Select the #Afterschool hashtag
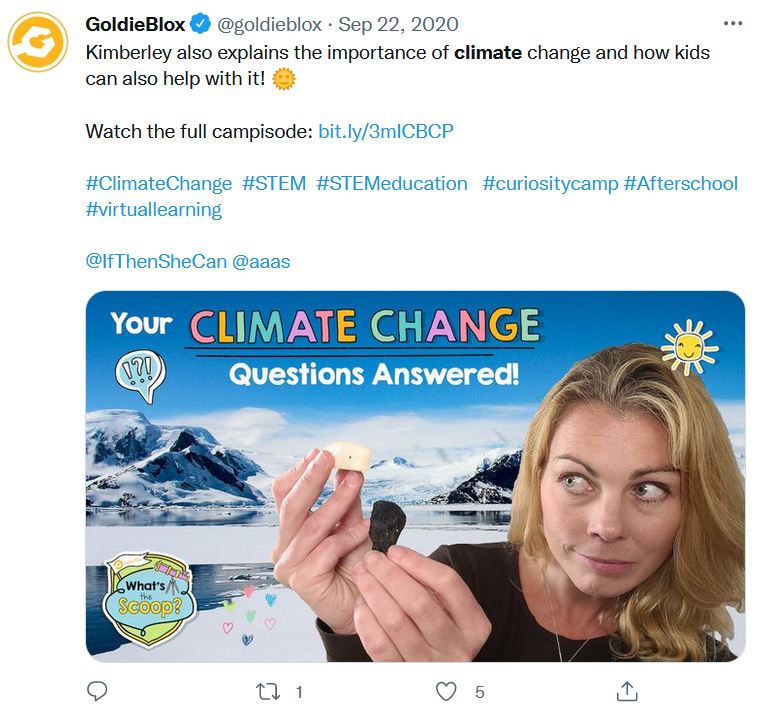Viewport: 767px width, 711px height. point(681,184)
